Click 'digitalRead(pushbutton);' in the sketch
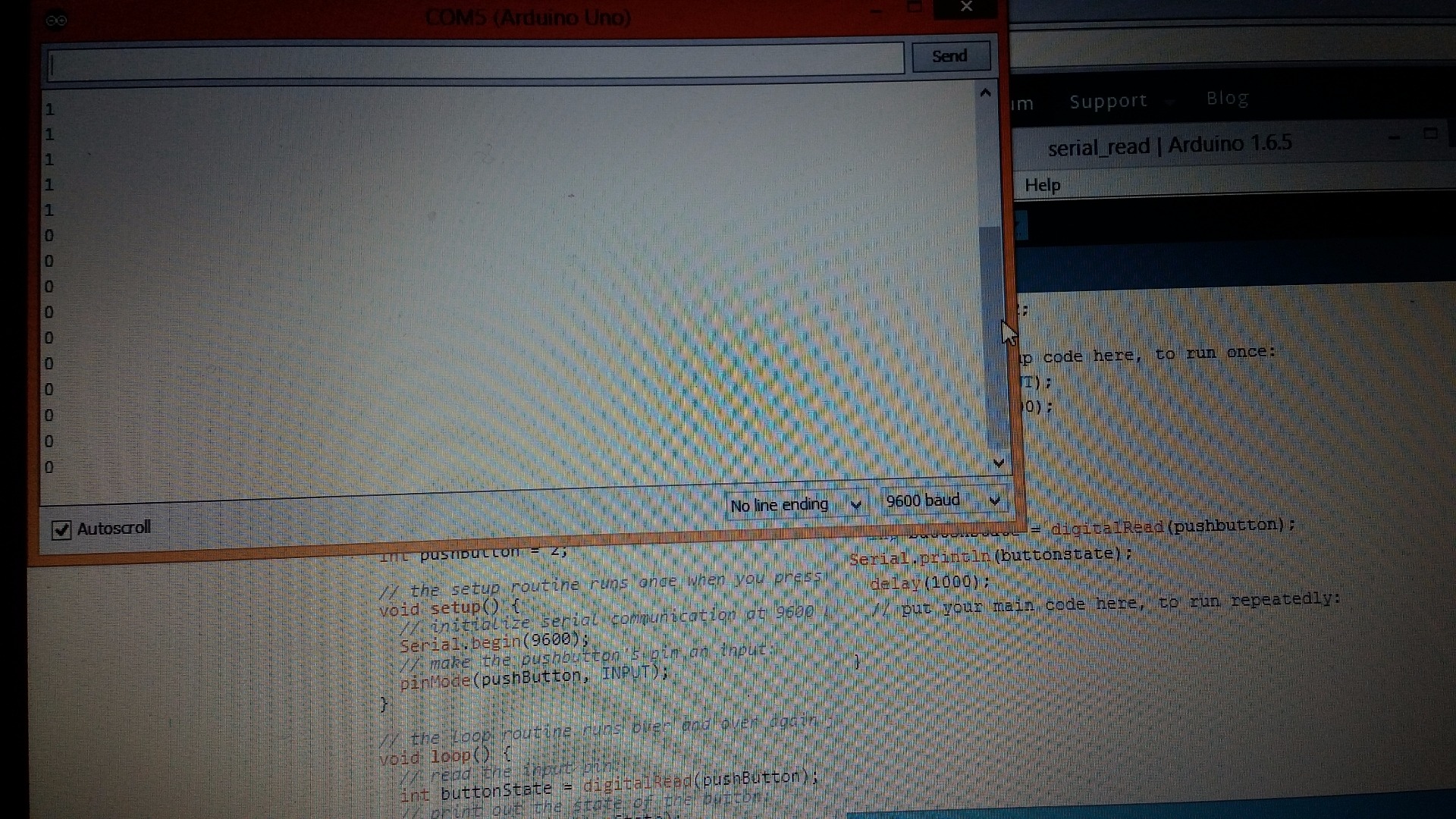Viewport: 1456px width, 819px height. tap(1173, 526)
